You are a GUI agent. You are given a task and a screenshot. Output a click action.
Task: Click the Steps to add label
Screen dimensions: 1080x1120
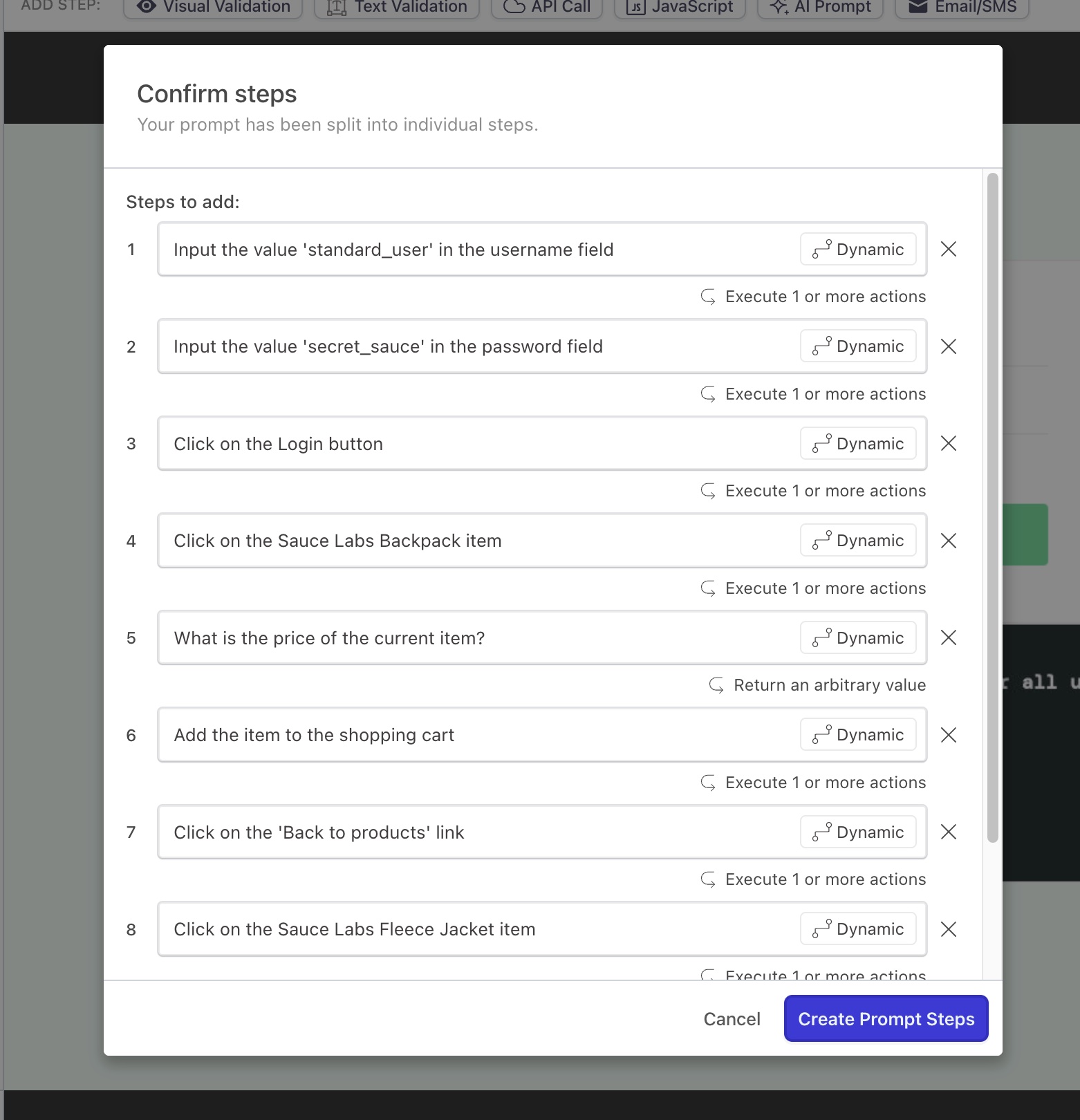click(x=183, y=202)
